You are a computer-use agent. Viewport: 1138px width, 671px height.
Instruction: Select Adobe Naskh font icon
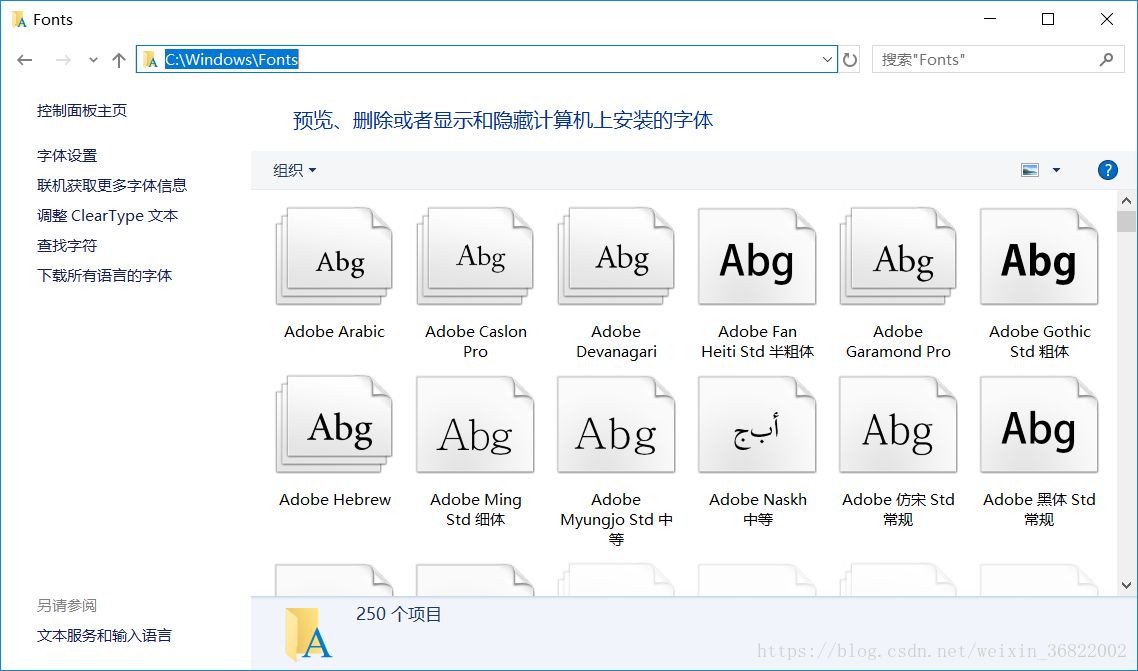(x=757, y=425)
